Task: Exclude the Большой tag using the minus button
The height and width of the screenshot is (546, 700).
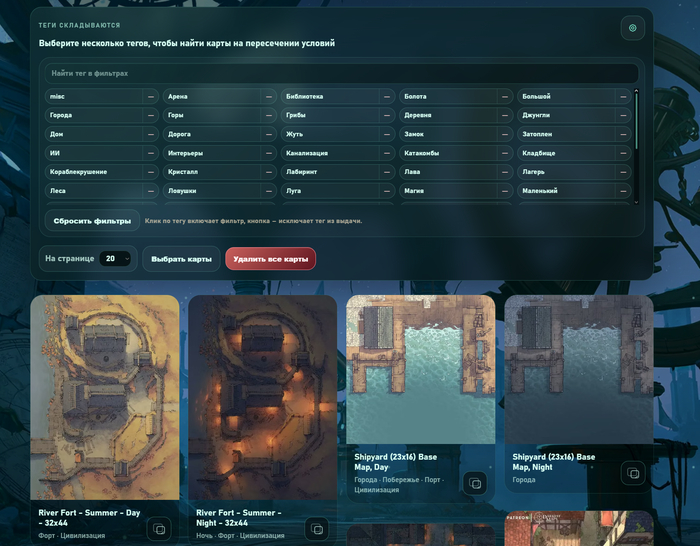Action: [623, 96]
